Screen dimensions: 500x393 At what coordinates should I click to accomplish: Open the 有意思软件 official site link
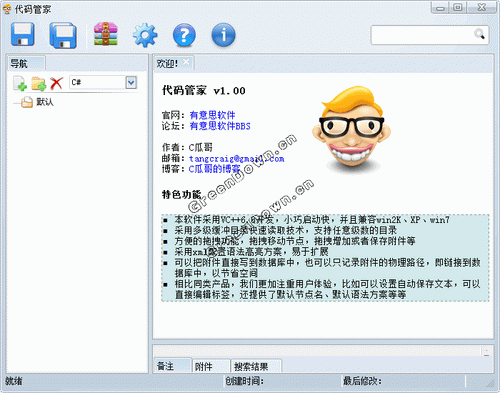(212, 115)
